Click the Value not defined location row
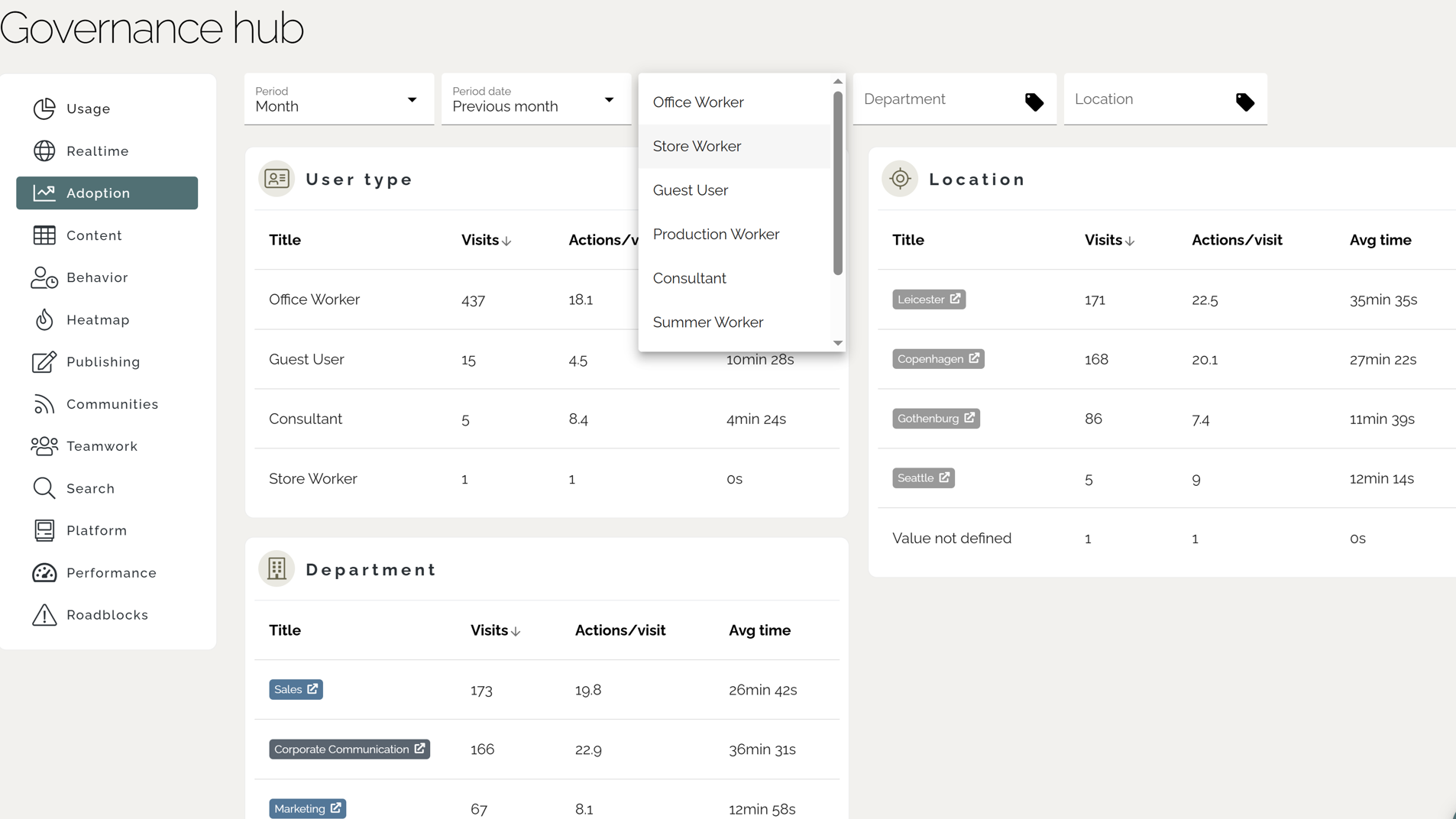 [1166, 538]
